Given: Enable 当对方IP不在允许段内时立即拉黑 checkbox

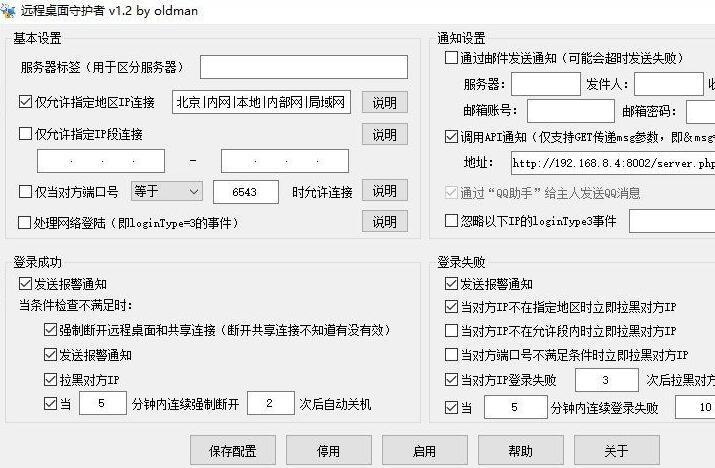Looking at the screenshot, I should (x=451, y=331).
